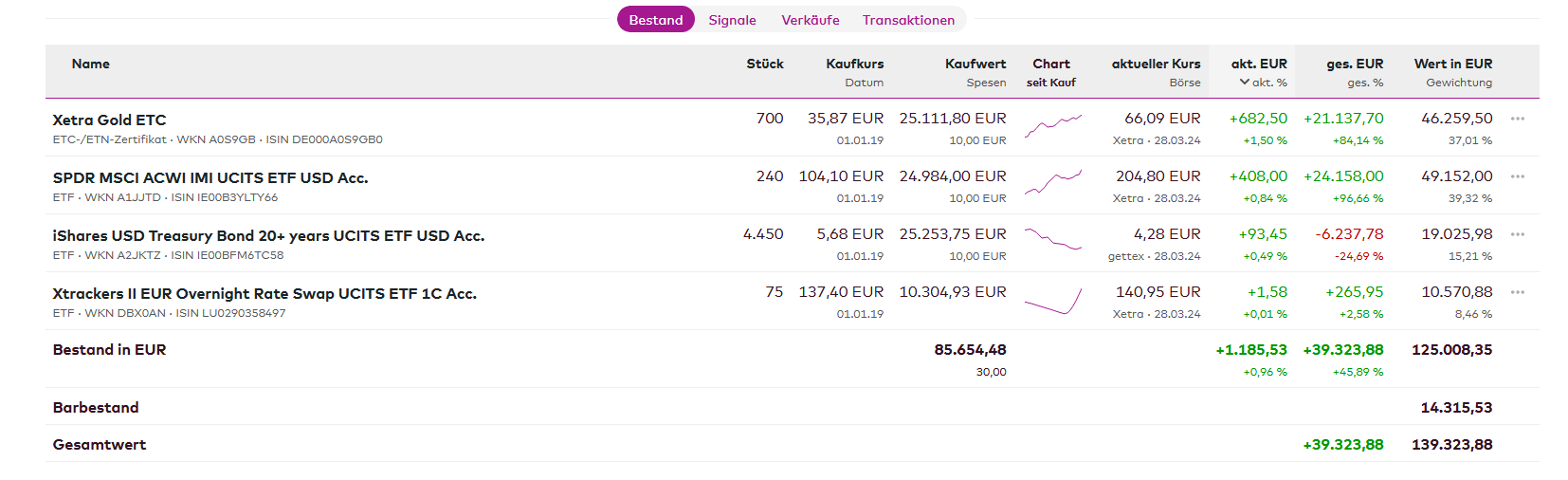
Task: Open three-dot menu for iShares Treasury Bond row
Action: point(1517,234)
